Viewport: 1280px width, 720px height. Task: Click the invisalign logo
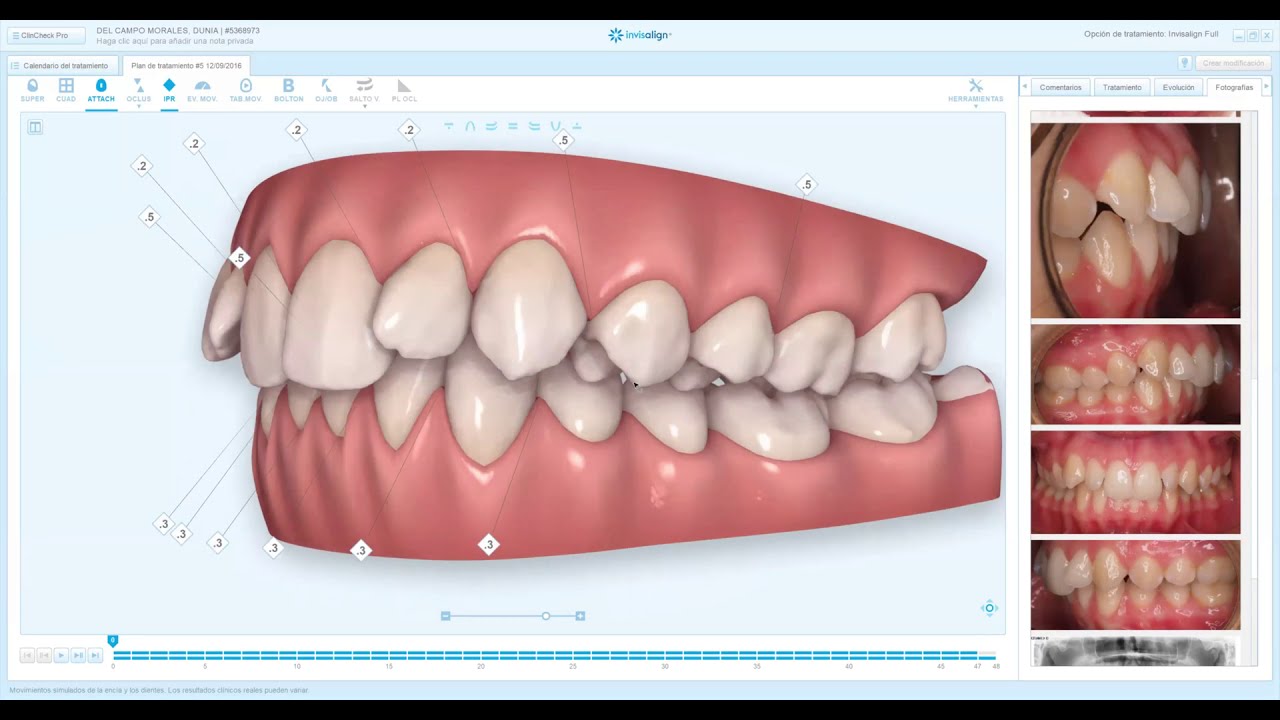pyautogui.click(x=640, y=35)
